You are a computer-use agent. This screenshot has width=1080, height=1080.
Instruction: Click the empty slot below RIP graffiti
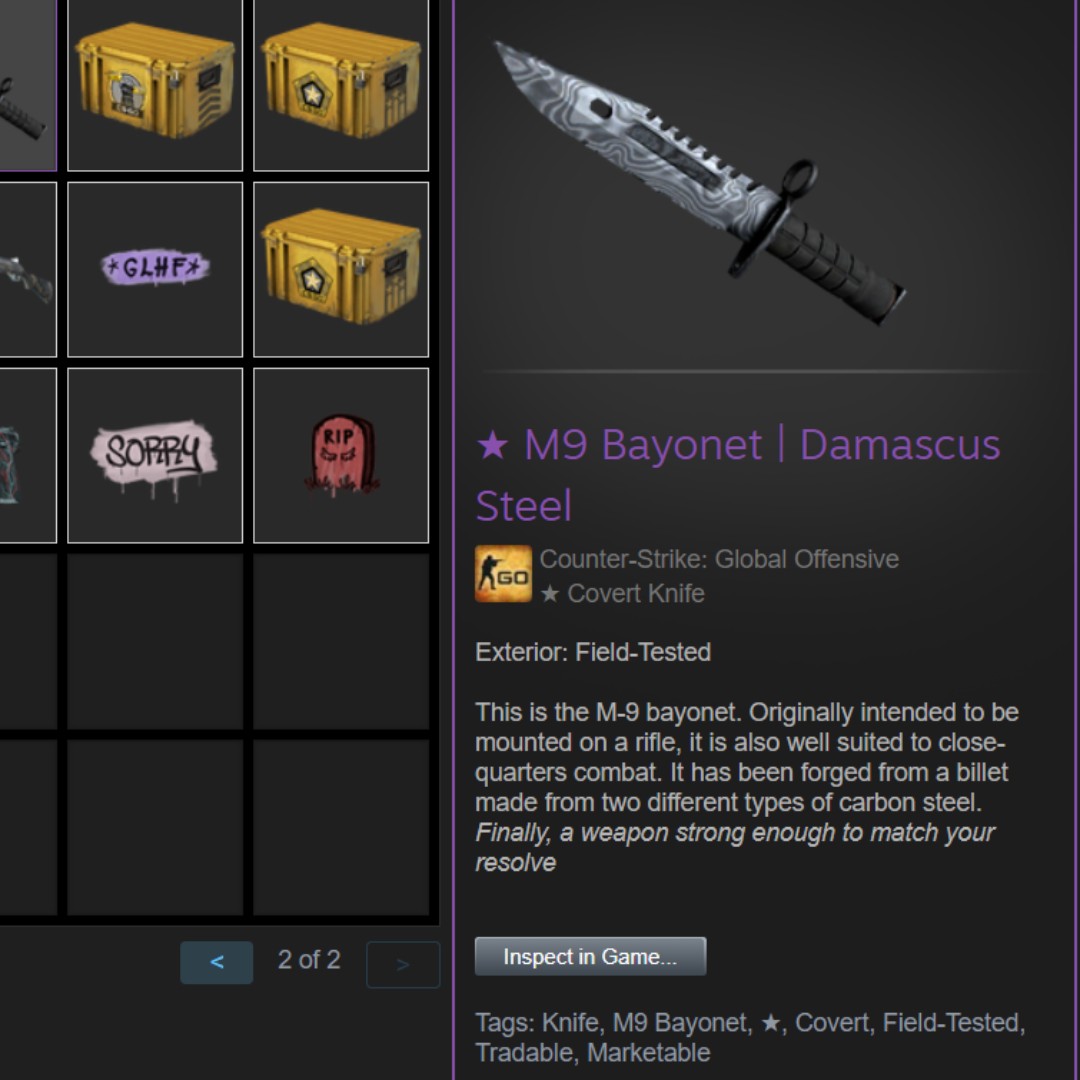coord(341,641)
